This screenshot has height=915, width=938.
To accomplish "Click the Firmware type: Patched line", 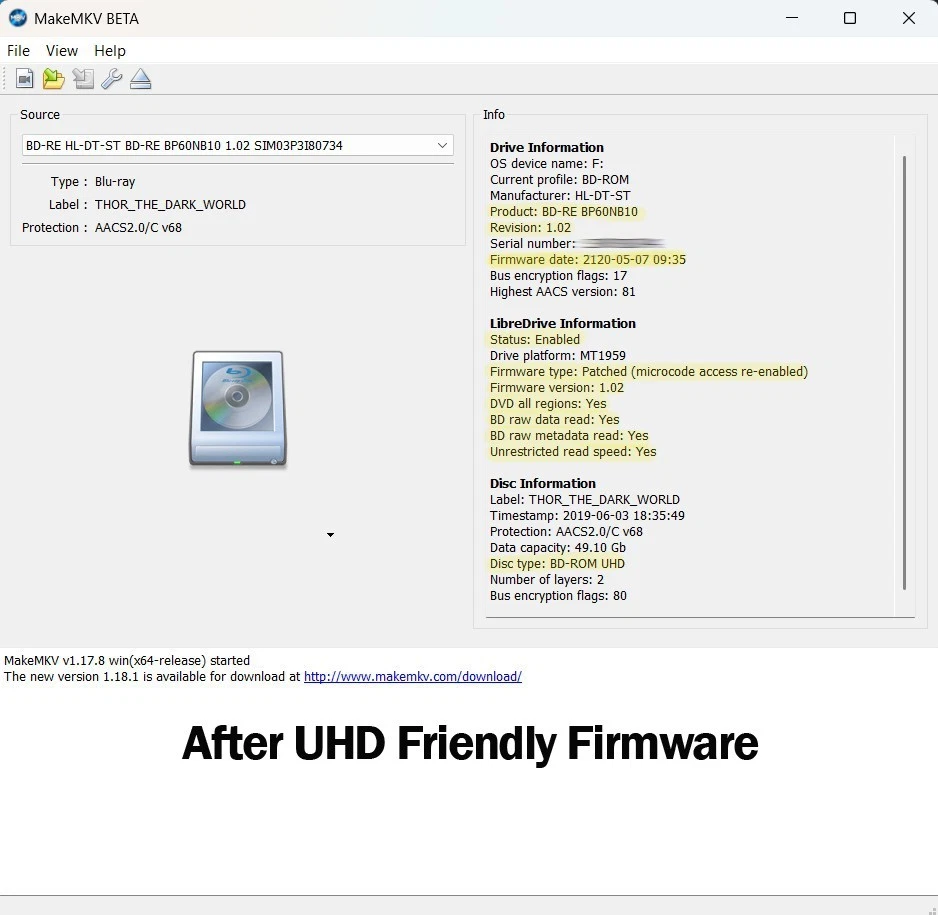I will pyautogui.click(x=649, y=371).
